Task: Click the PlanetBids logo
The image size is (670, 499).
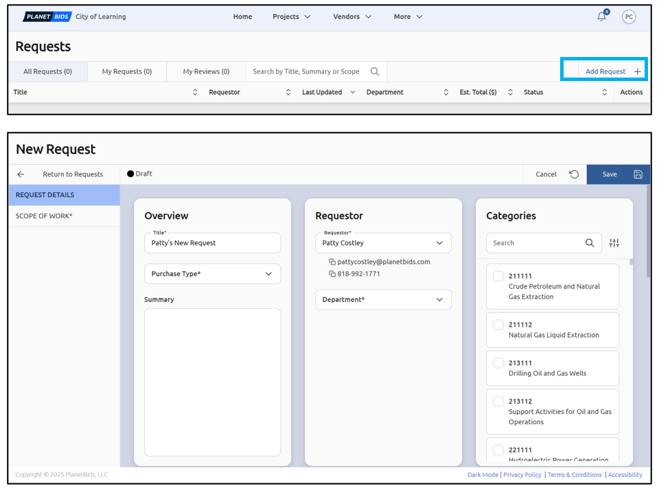Action: tap(46, 16)
